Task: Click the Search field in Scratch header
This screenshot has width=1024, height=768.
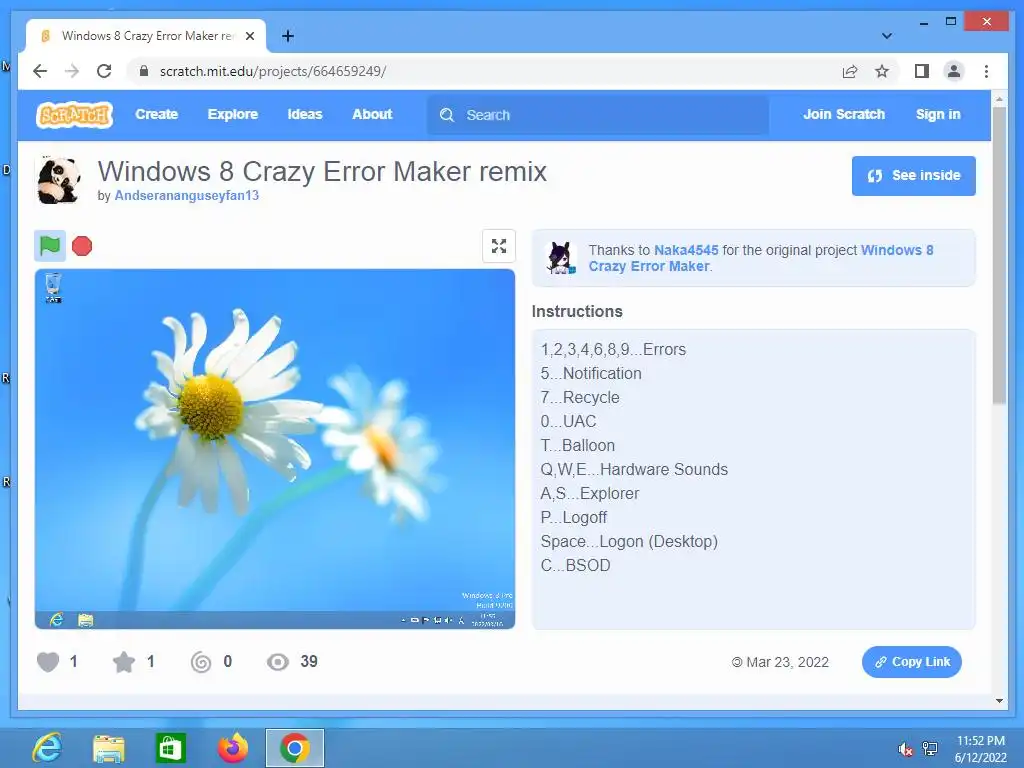Action: [598, 115]
